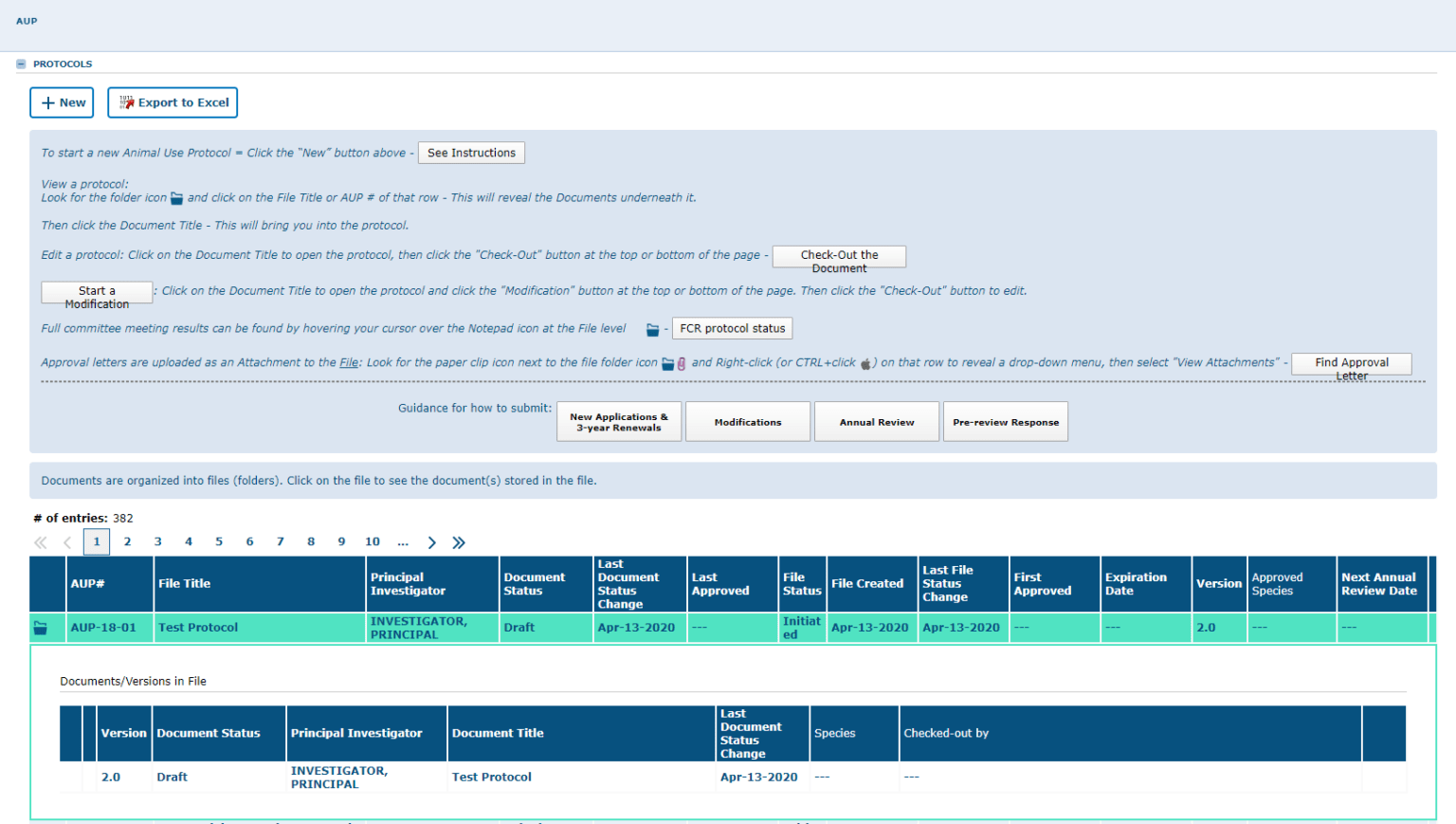Collapse the Protocols section icon
Viewport: 1456px width, 824px height.
[21, 64]
